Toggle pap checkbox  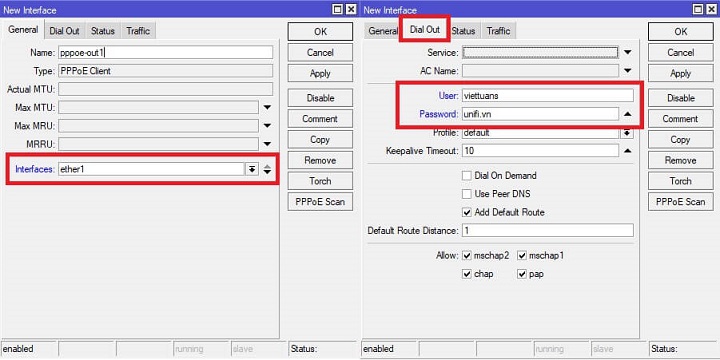coord(522,274)
